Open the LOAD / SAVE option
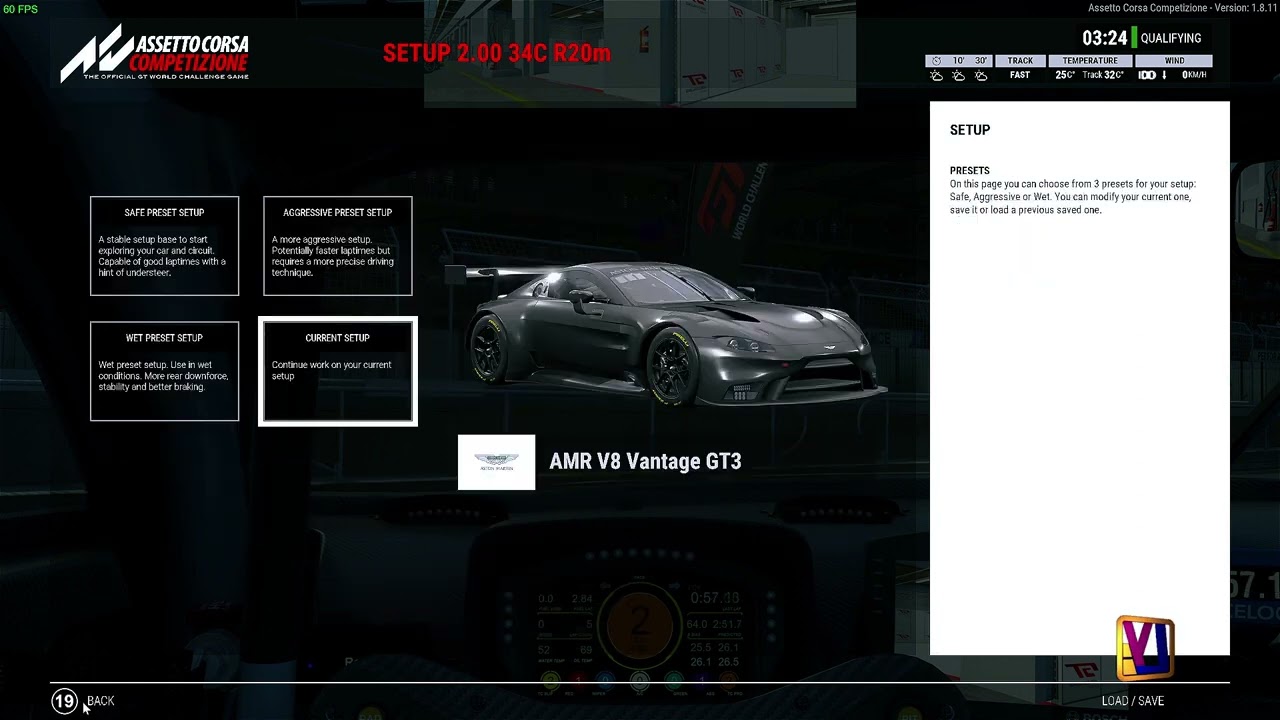This screenshot has height=720, width=1280. (1133, 701)
